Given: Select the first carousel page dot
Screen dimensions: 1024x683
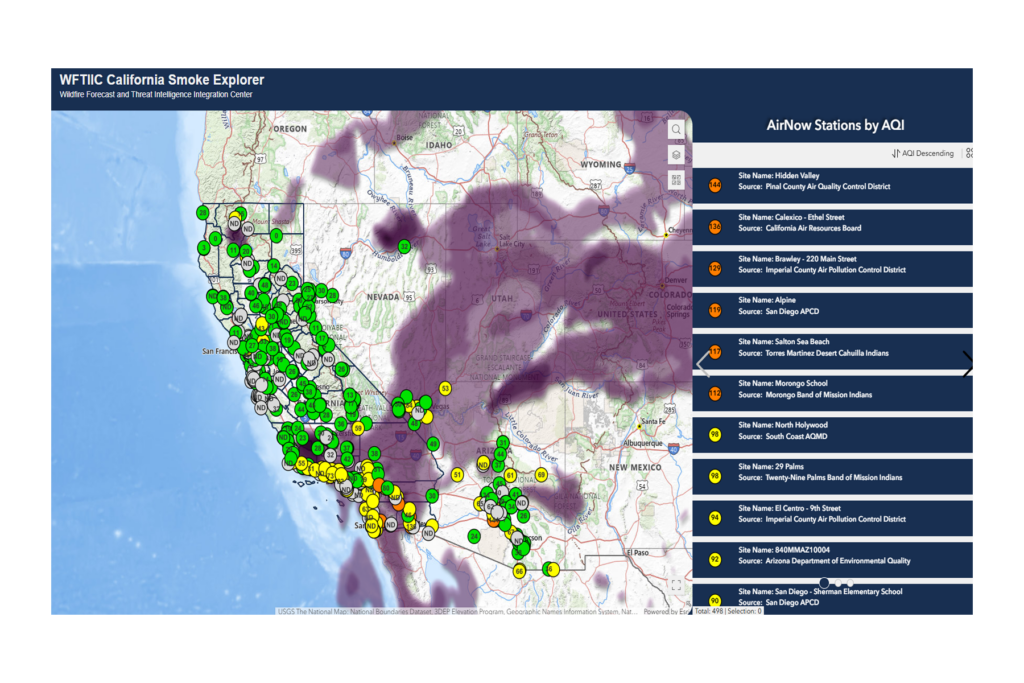Looking at the screenshot, I should coord(824,582).
